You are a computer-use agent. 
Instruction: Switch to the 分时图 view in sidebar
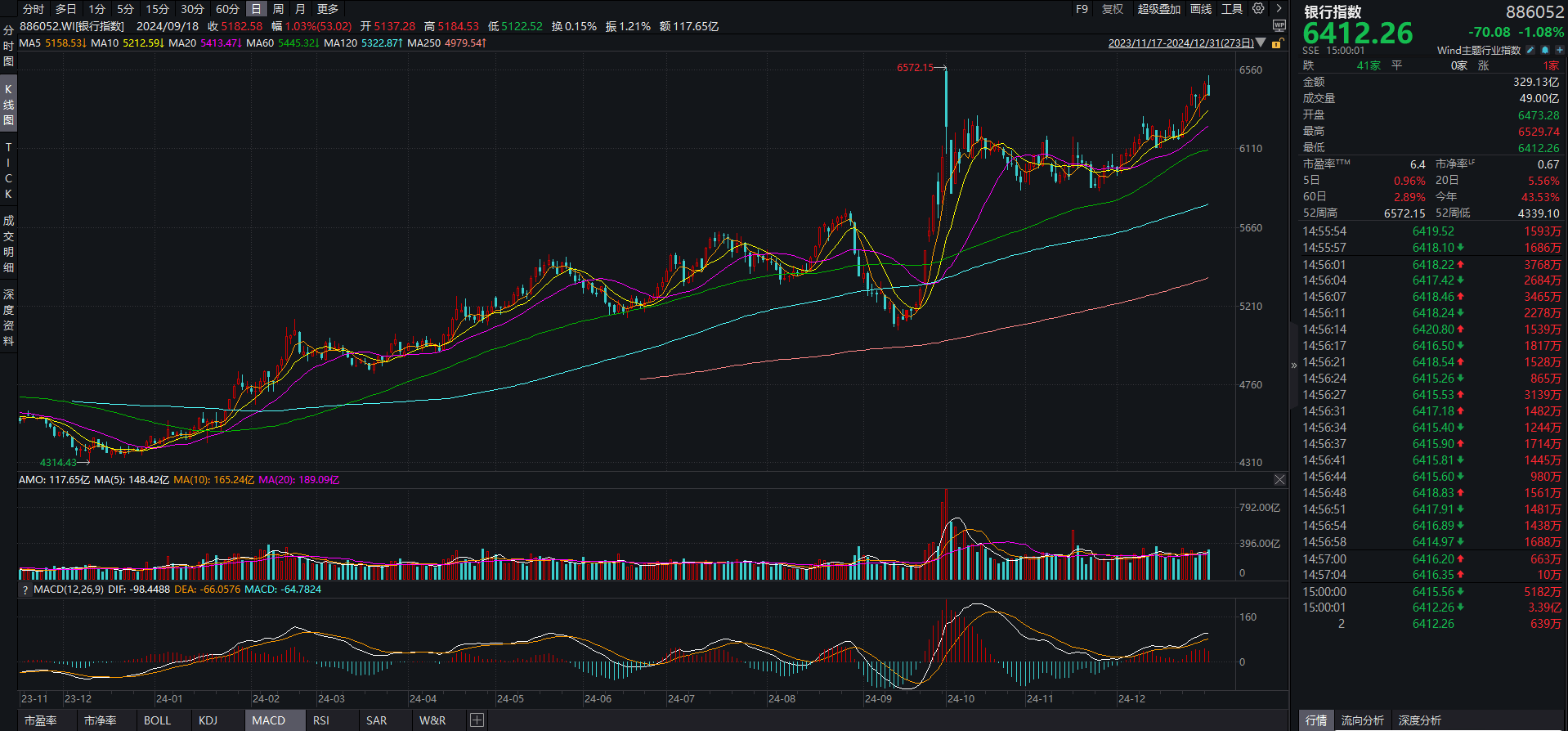pyautogui.click(x=8, y=46)
